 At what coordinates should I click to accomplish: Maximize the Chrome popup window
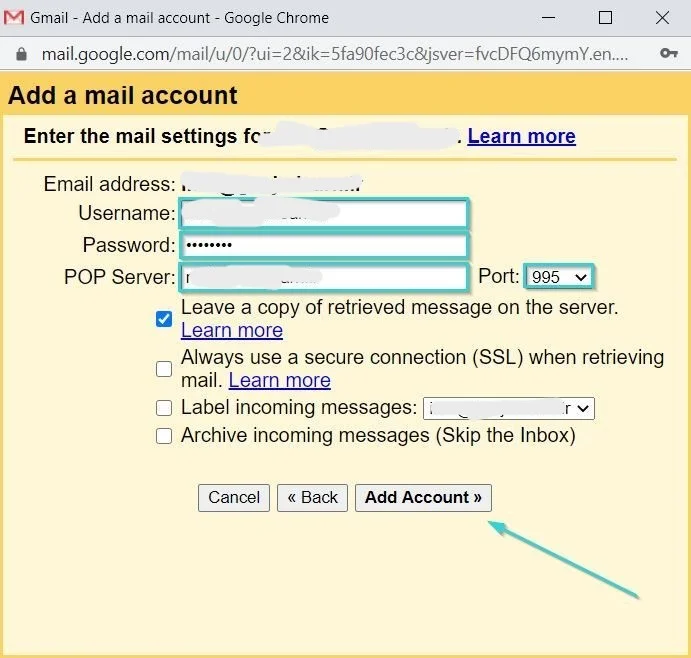click(x=605, y=18)
